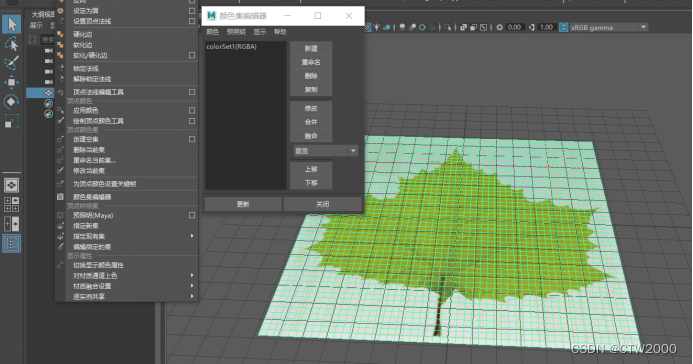Click the 上移 button
The width and height of the screenshot is (693, 364).
coord(311,169)
